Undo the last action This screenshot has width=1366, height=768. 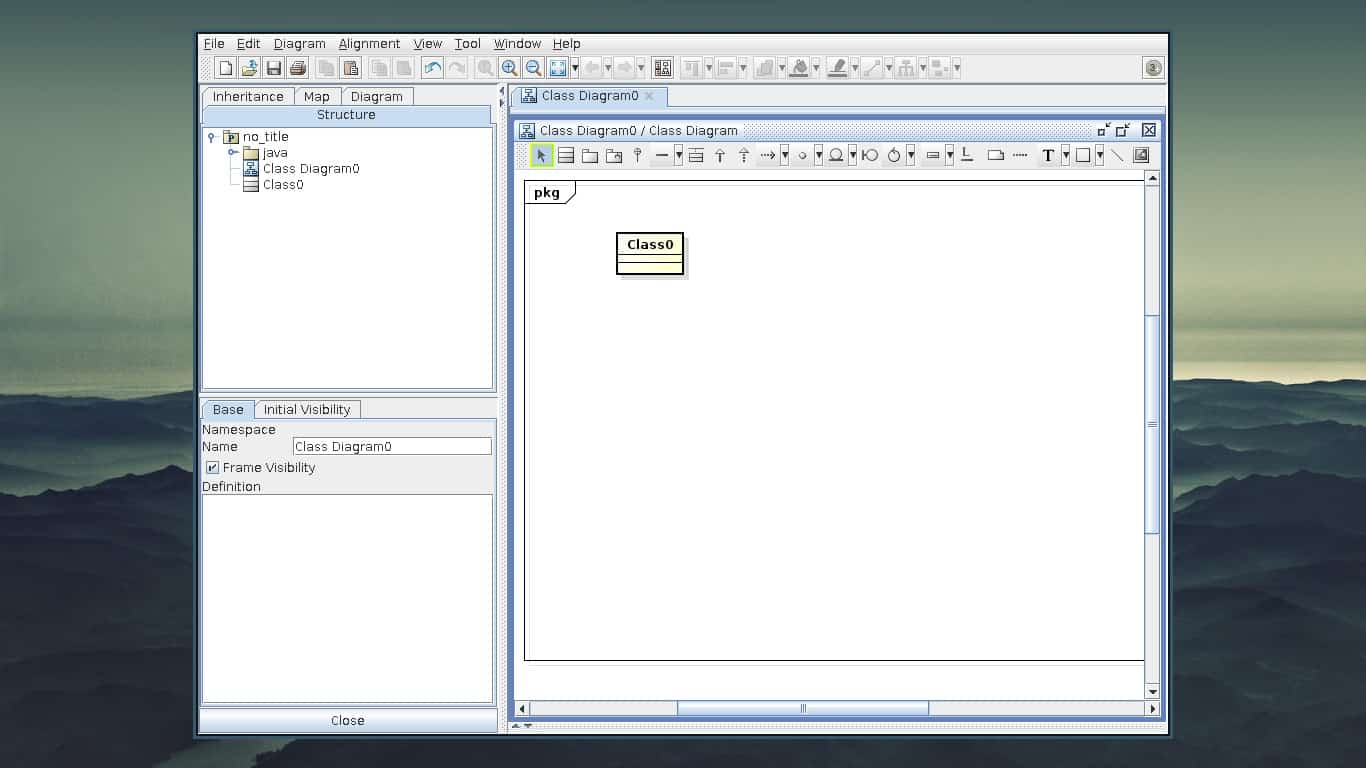(433, 68)
